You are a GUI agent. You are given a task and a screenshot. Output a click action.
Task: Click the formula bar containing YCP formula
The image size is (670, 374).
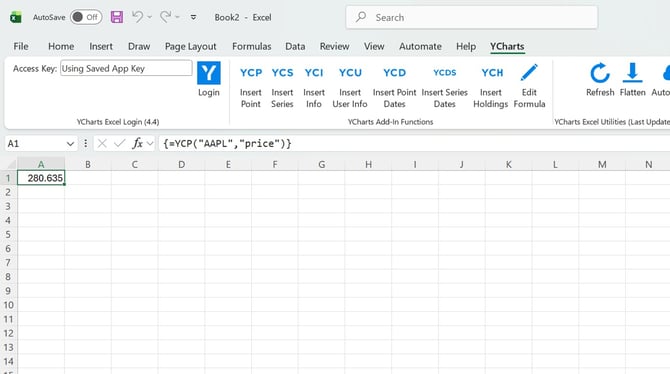click(414, 144)
